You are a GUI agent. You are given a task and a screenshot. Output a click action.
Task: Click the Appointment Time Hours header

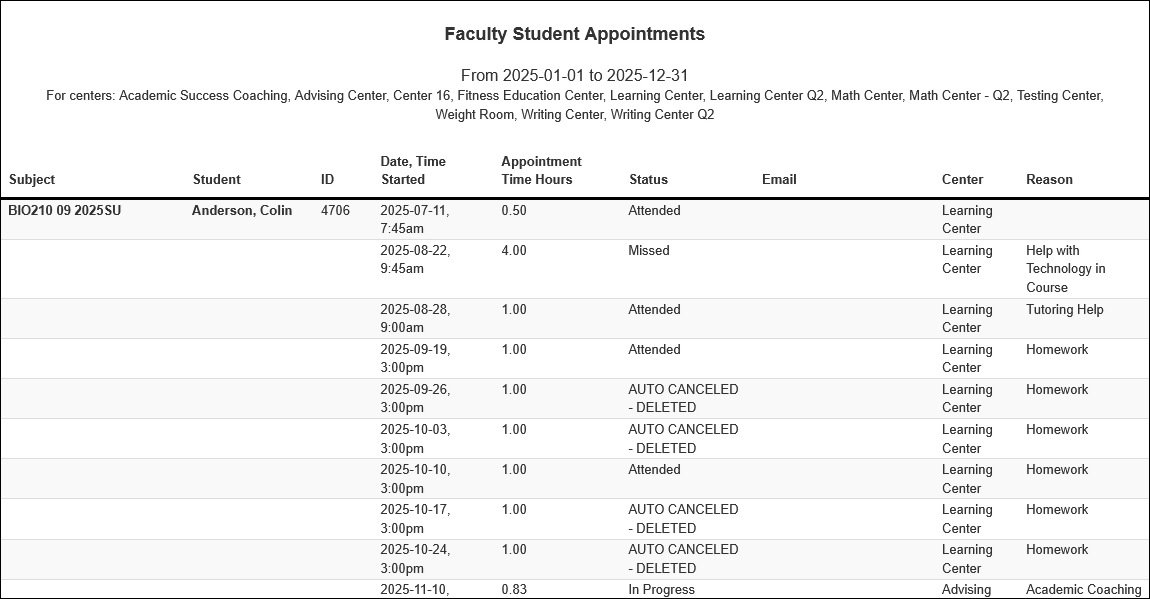point(541,171)
